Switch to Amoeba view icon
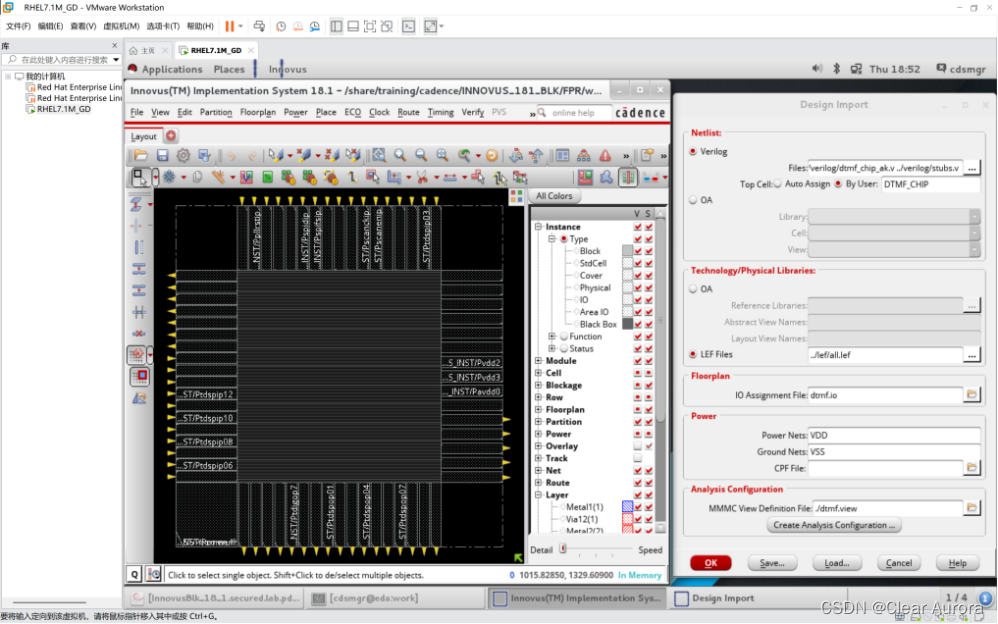 (x=606, y=178)
